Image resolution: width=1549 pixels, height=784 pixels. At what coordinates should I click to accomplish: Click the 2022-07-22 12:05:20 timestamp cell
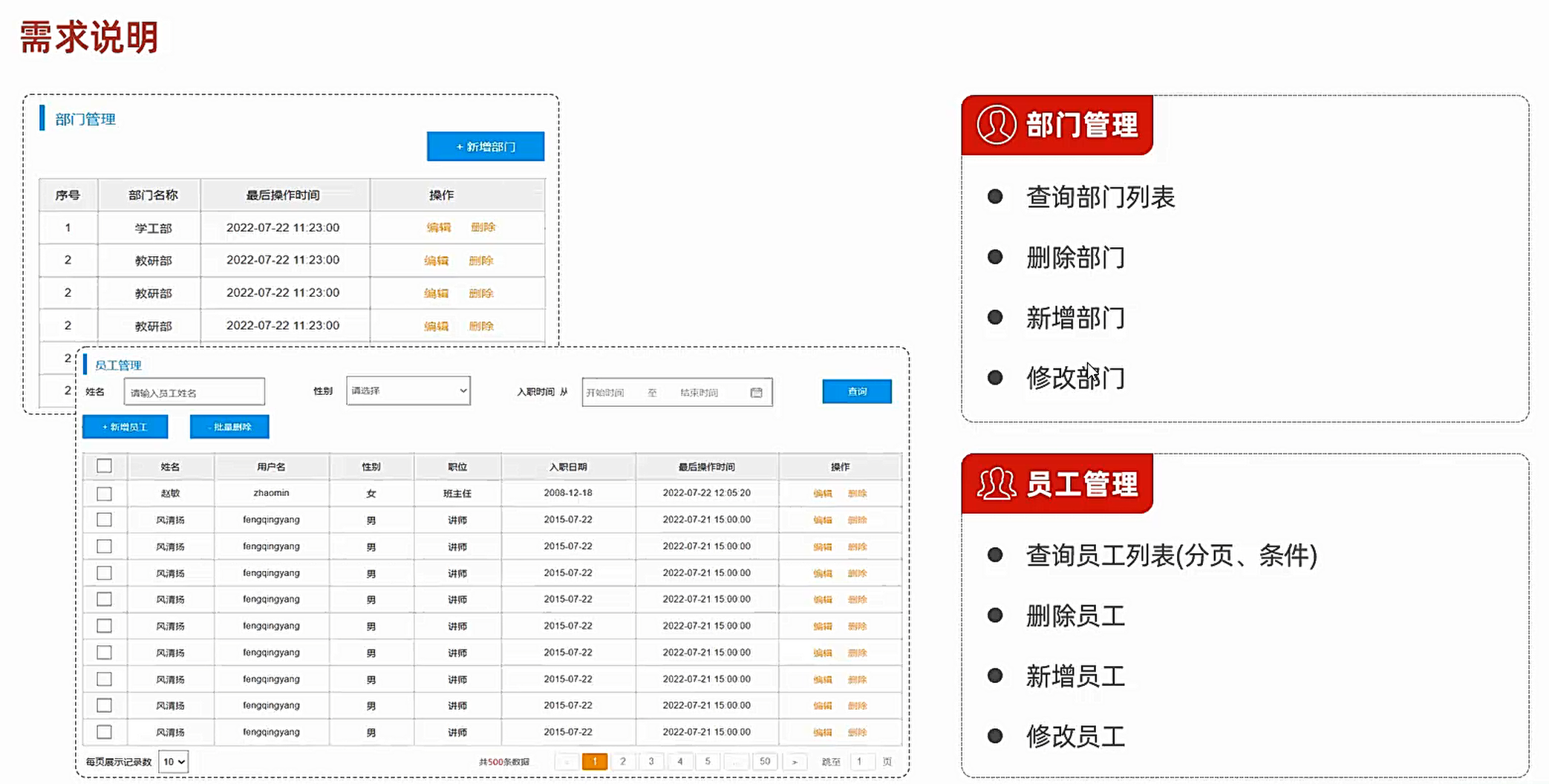point(707,493)
